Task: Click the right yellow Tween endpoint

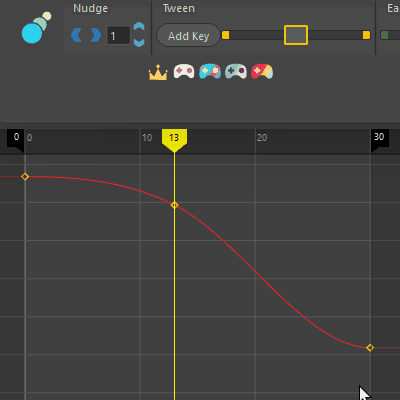Action: click(366, 35)
